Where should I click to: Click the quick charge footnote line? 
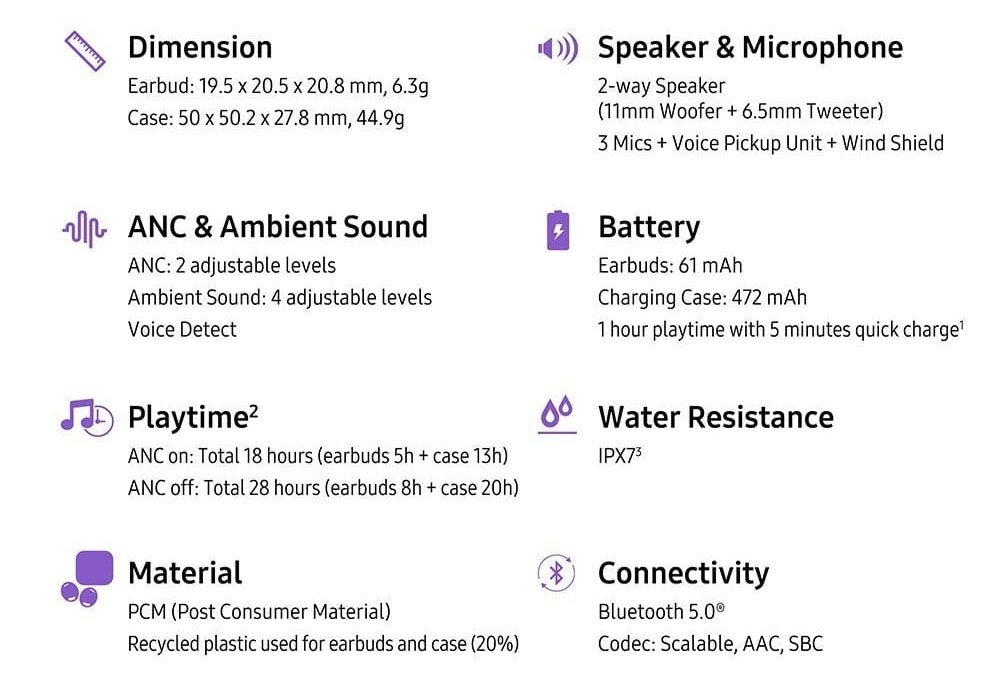(780, 329)
